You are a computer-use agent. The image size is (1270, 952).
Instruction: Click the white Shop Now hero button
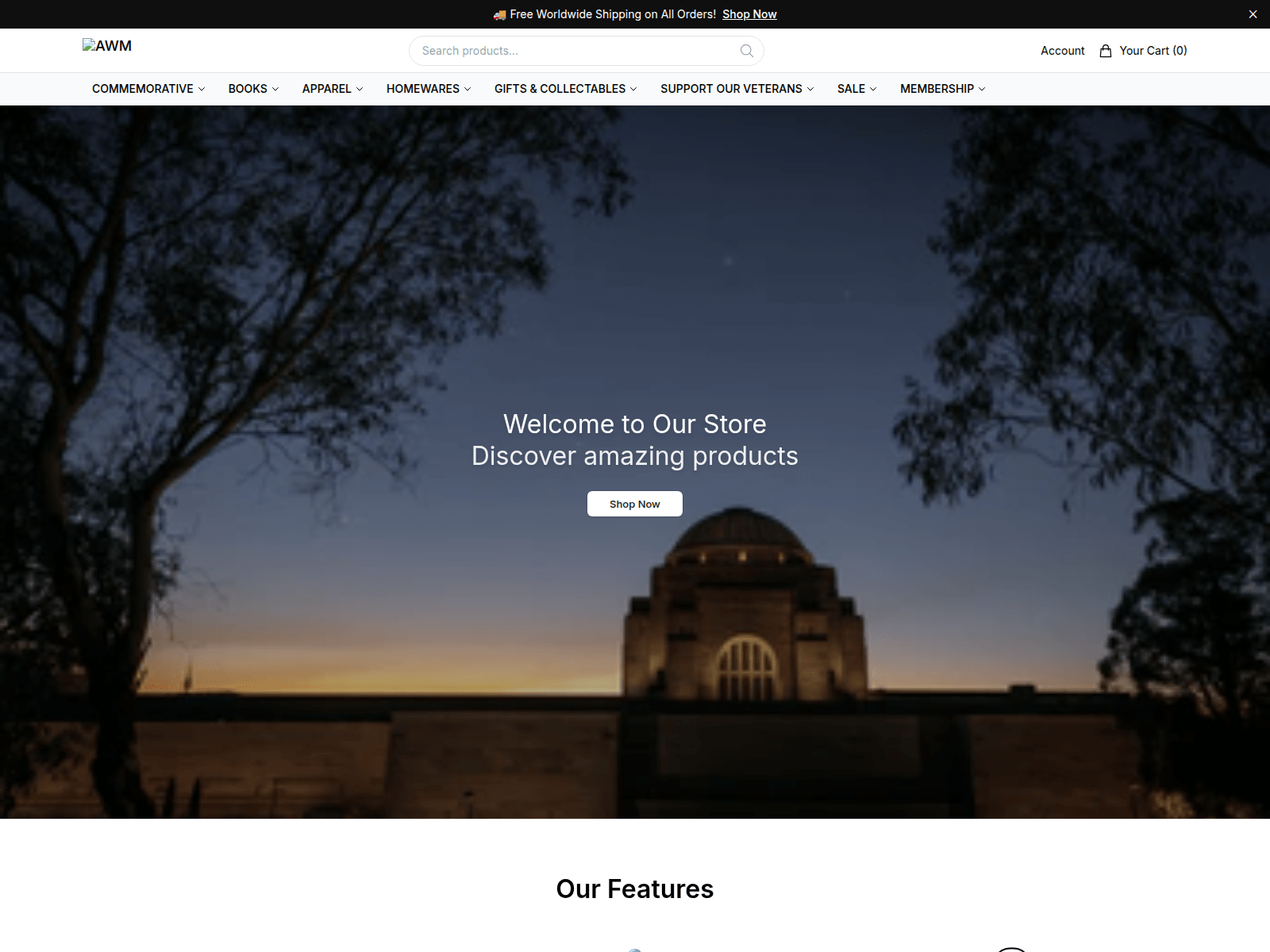pos(634,504)
